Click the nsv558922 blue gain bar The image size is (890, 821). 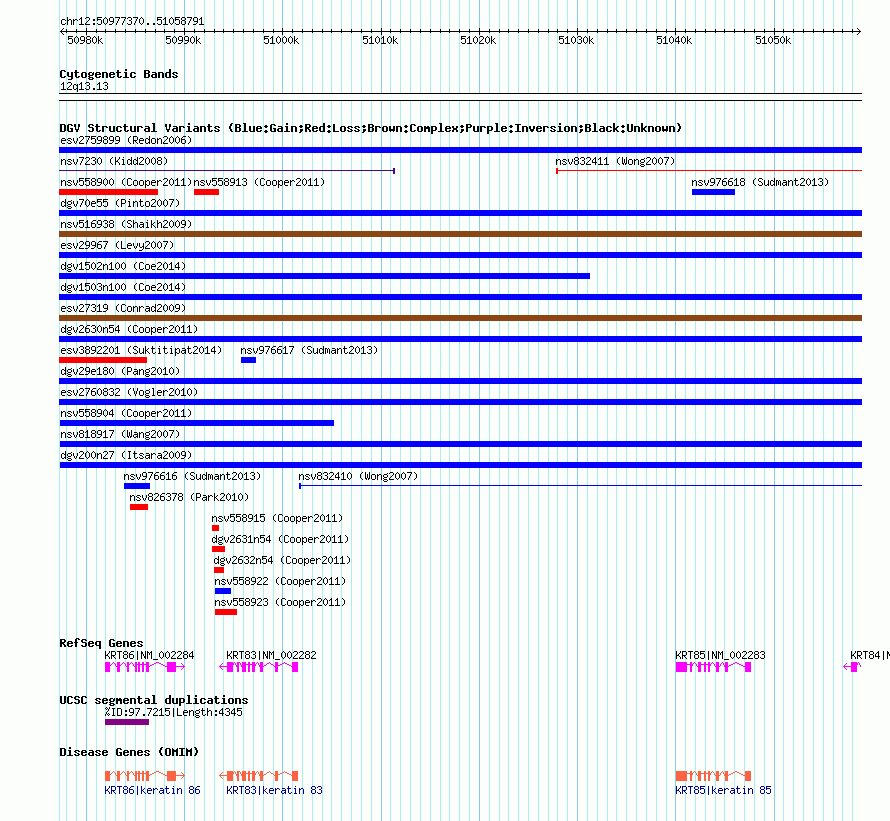223,591
